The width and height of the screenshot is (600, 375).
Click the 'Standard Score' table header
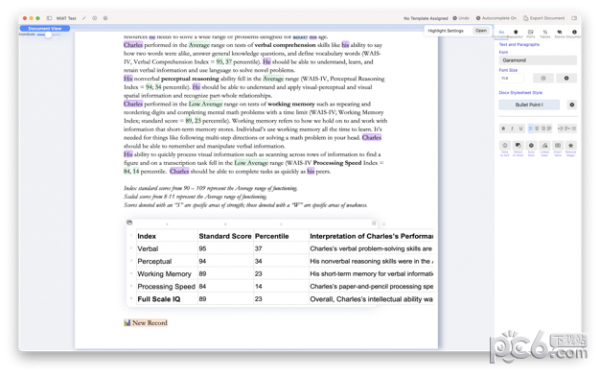pyautogui.click(x=225, y=236)
